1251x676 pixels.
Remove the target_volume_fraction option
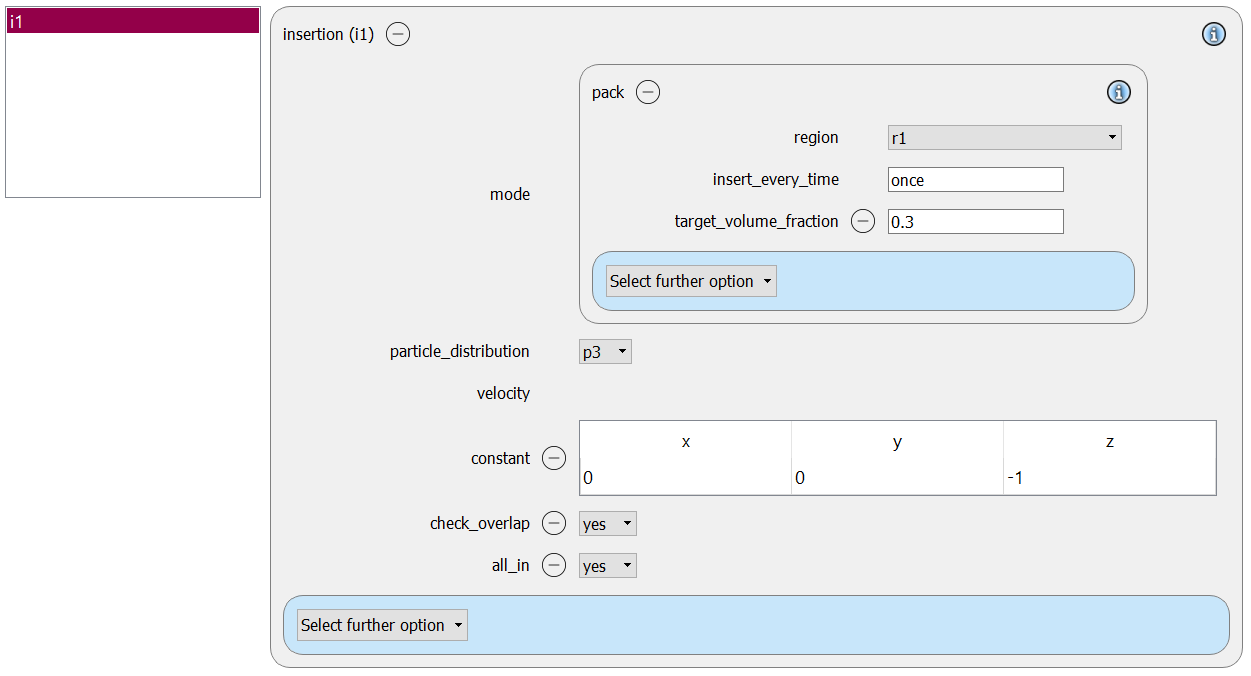tap(862, 222)
